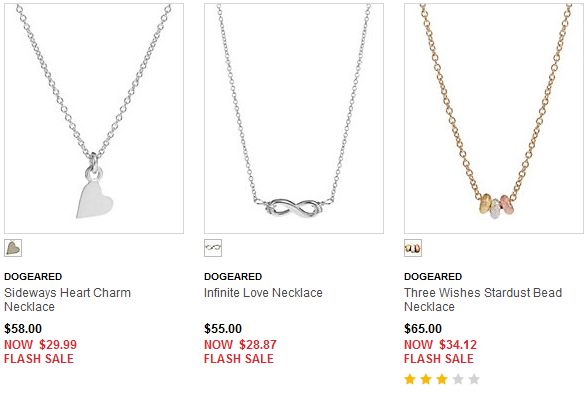Click the last gray rating star
Screen dimensions: 588x394
474,379
